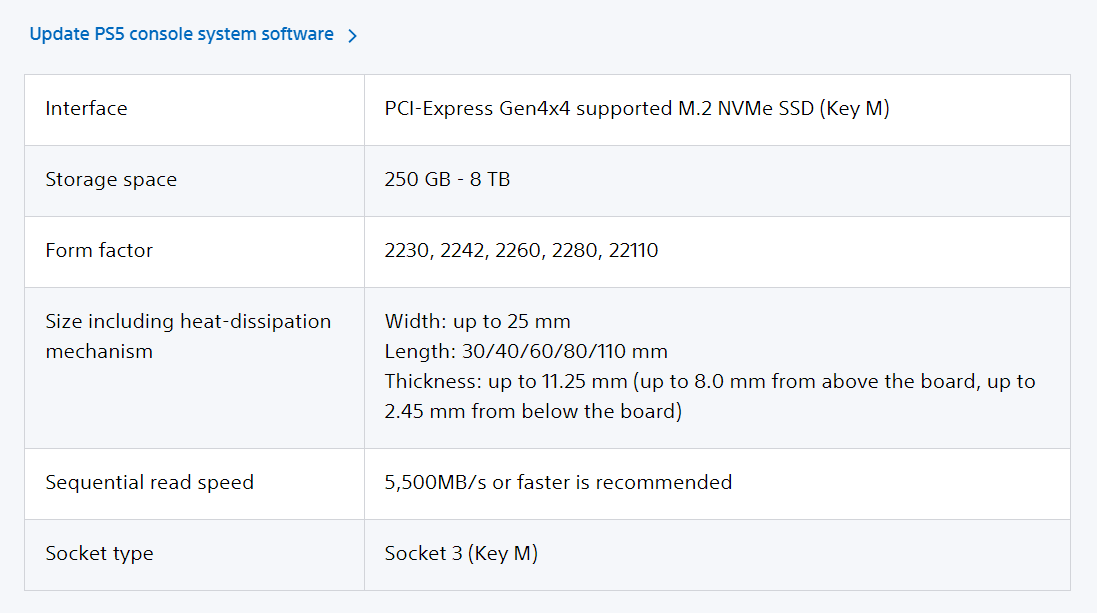Select the PCI-Express Gen4x4 M.2 NVMe SSD text
The height and width of the screenshot is (613, 1097).
pos(637,108)
